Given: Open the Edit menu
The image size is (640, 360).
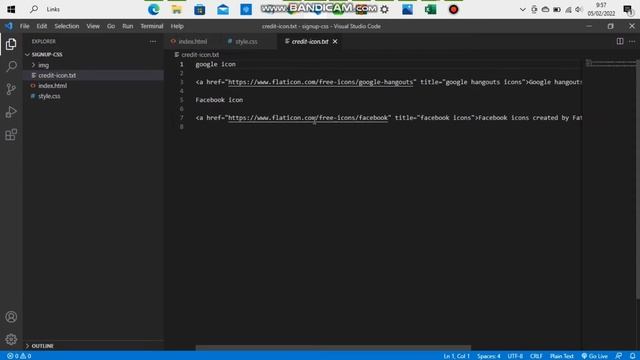Looking at the screenshot, I should 42,26.
